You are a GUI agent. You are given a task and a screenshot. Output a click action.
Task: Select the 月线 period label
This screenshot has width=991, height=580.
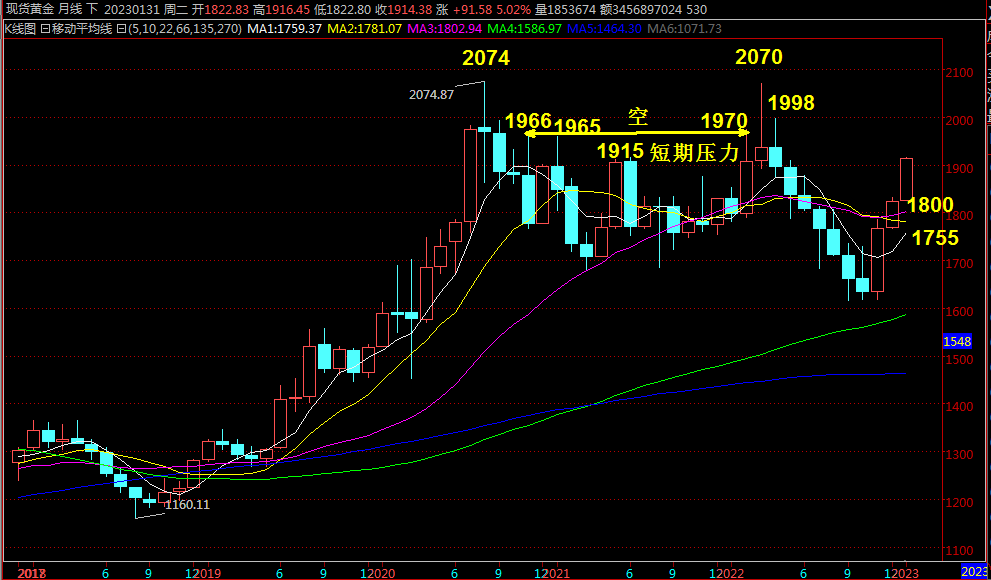pos(69,9)
